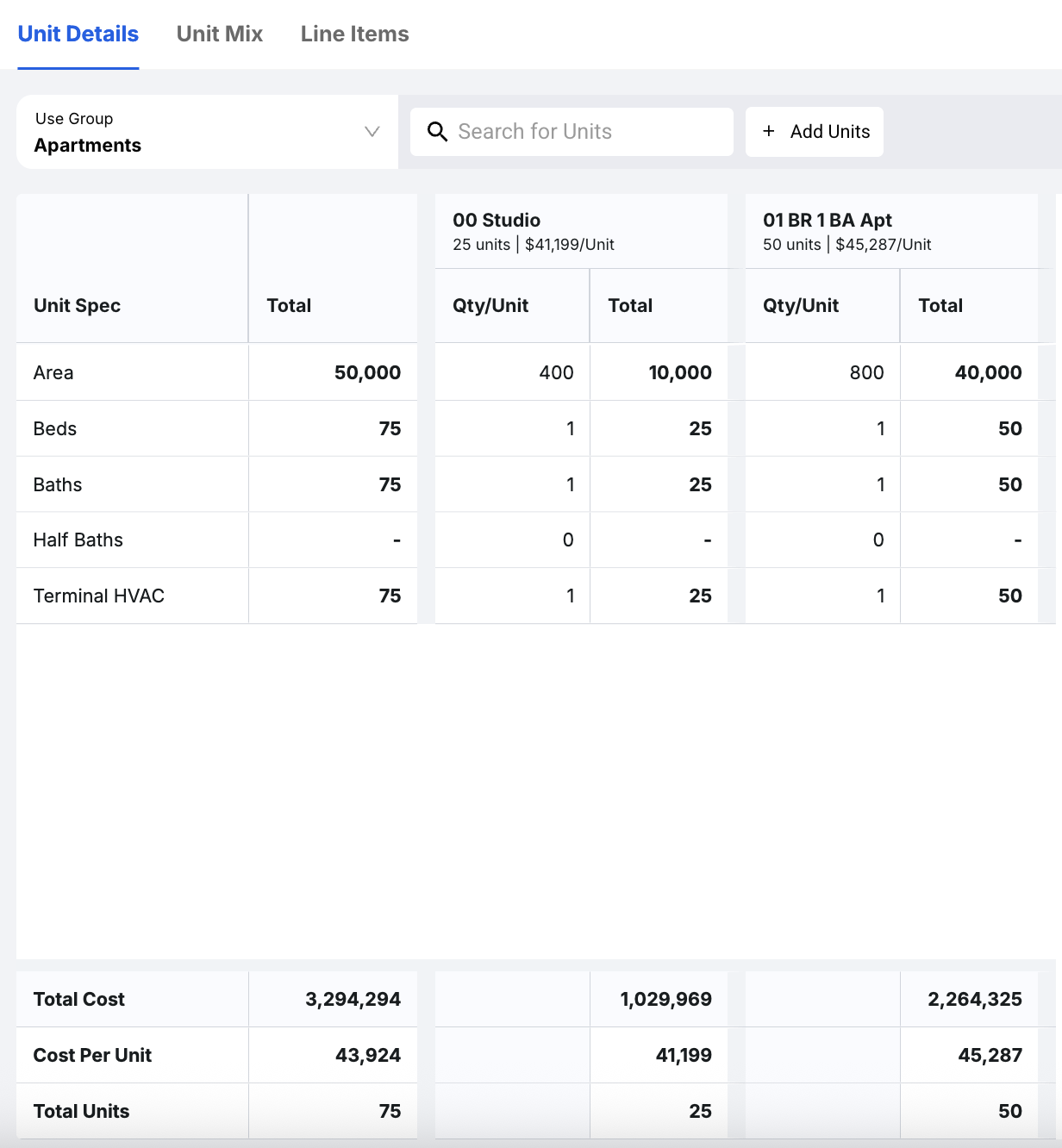This screenshot has height=1148, width=1062.
Task: Select the Unit Details tab
Action: (78, 34)
